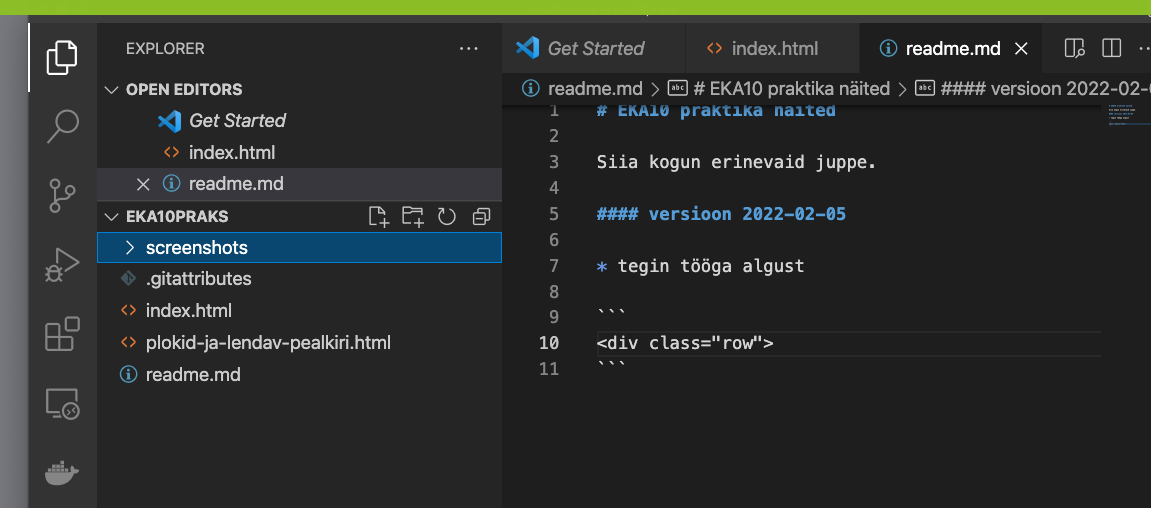1151x508 pixels.
Task: Open the Search view in activity bar
Action: pyautogui.click(x=62, y=126)
